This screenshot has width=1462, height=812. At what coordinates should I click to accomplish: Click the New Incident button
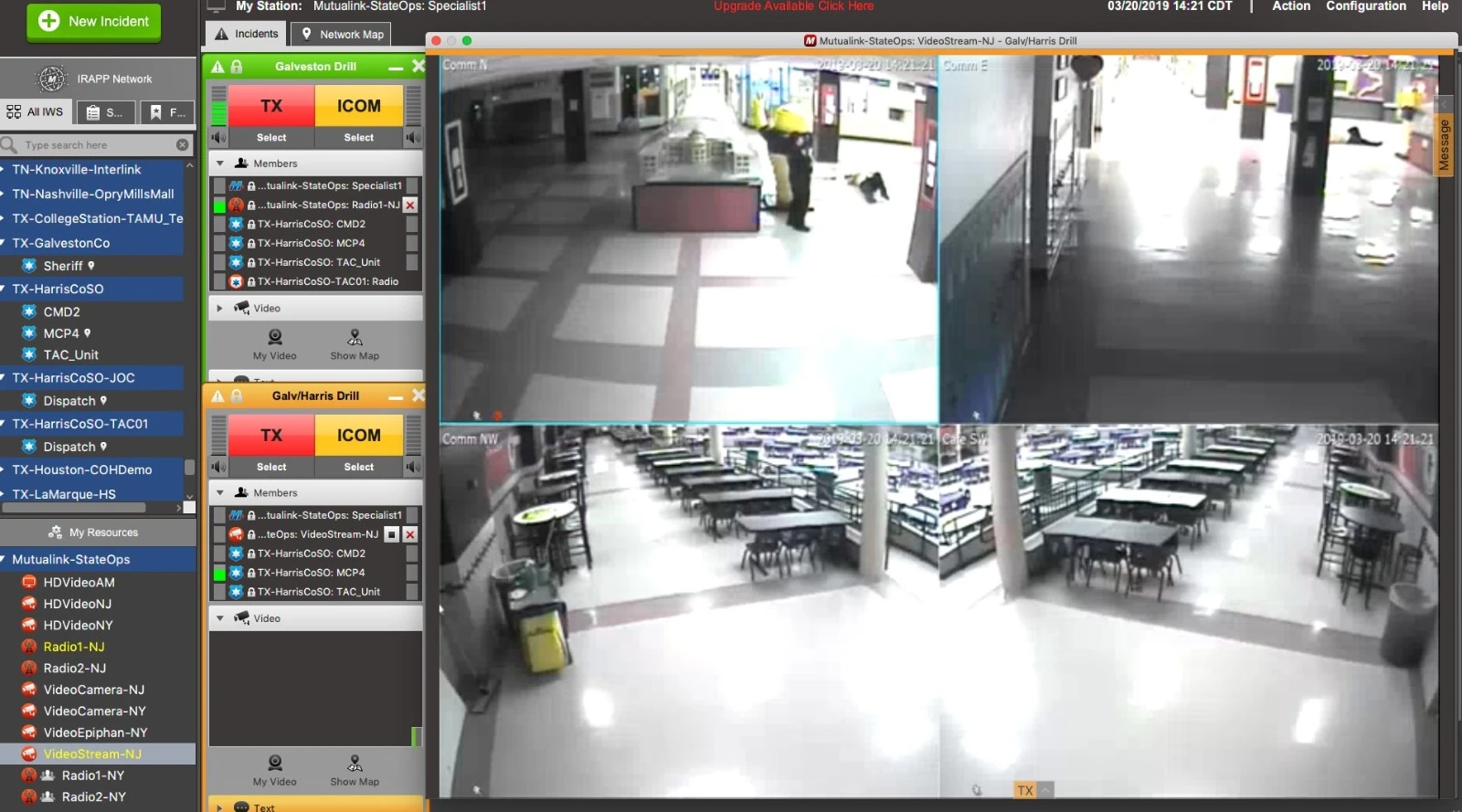coord(94,22)
